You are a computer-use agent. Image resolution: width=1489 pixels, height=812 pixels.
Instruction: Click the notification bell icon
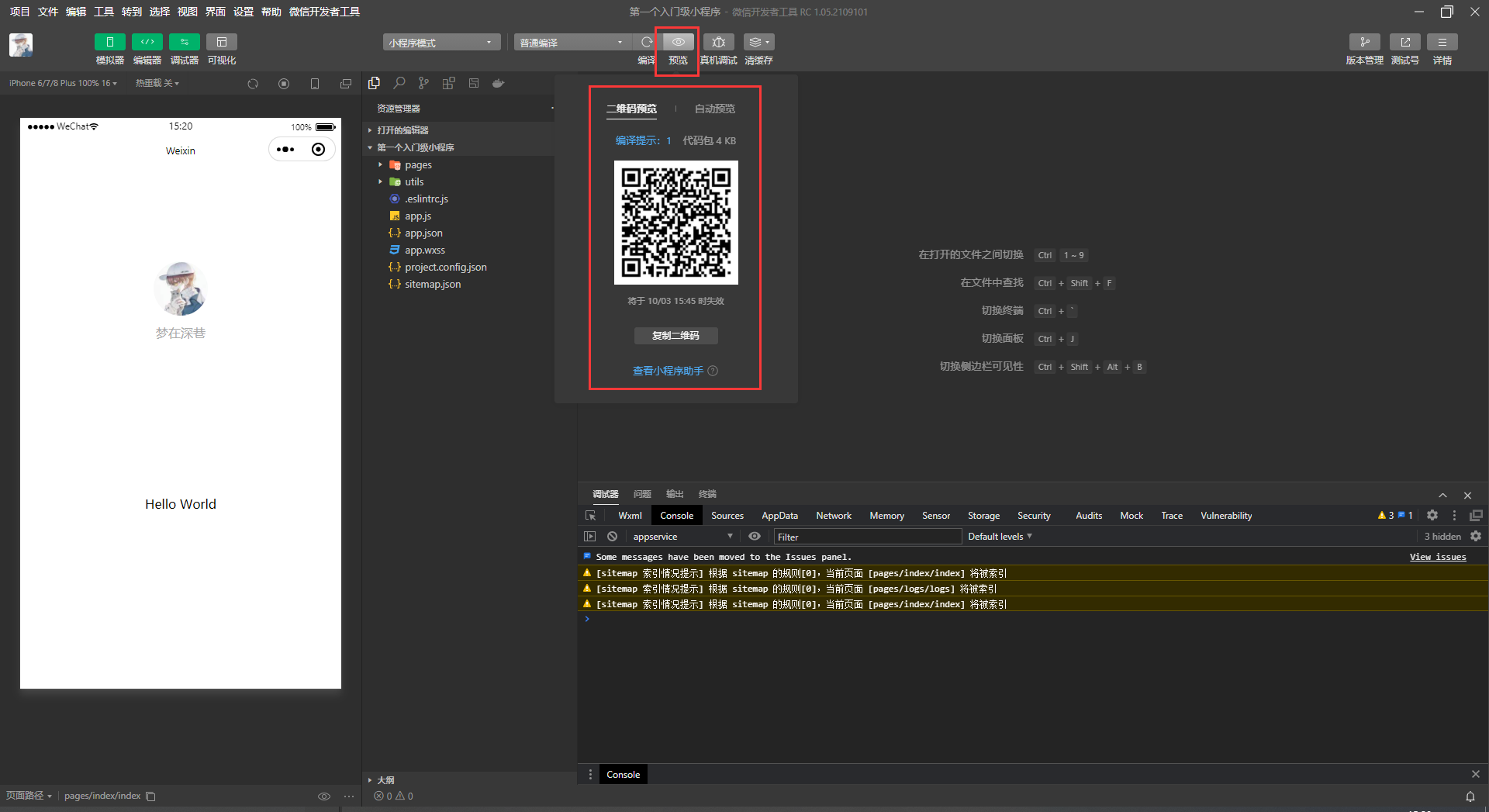[x=1470, y=796]
